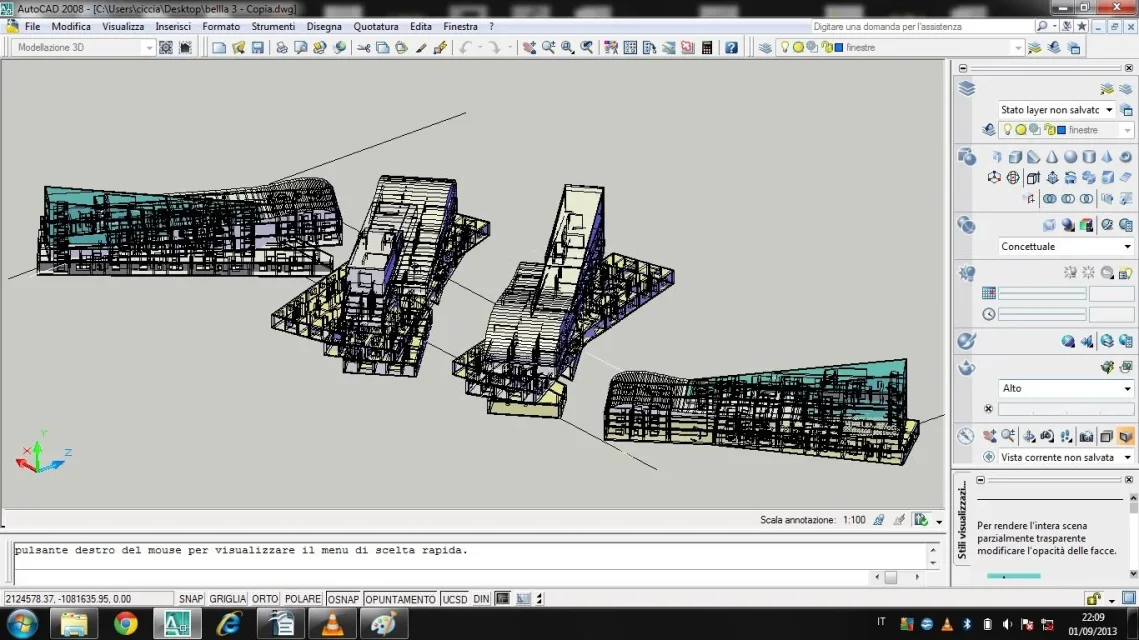The width and height of the screenshot is (1139, 640).
Task: Open the Concettuale visual style dropdown
Action: point(1066,246)
